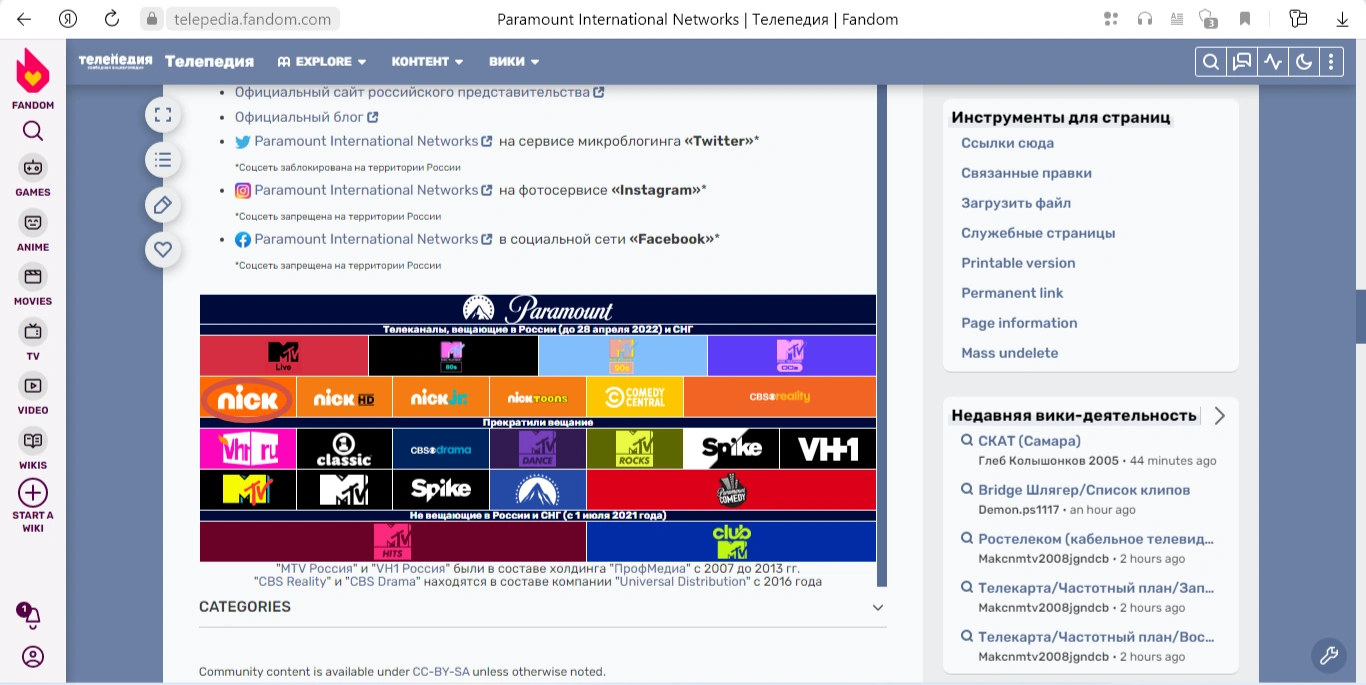Open the table of contents floating icon
The width and height of the screenshot is (1366, 685).
point(163,159)
